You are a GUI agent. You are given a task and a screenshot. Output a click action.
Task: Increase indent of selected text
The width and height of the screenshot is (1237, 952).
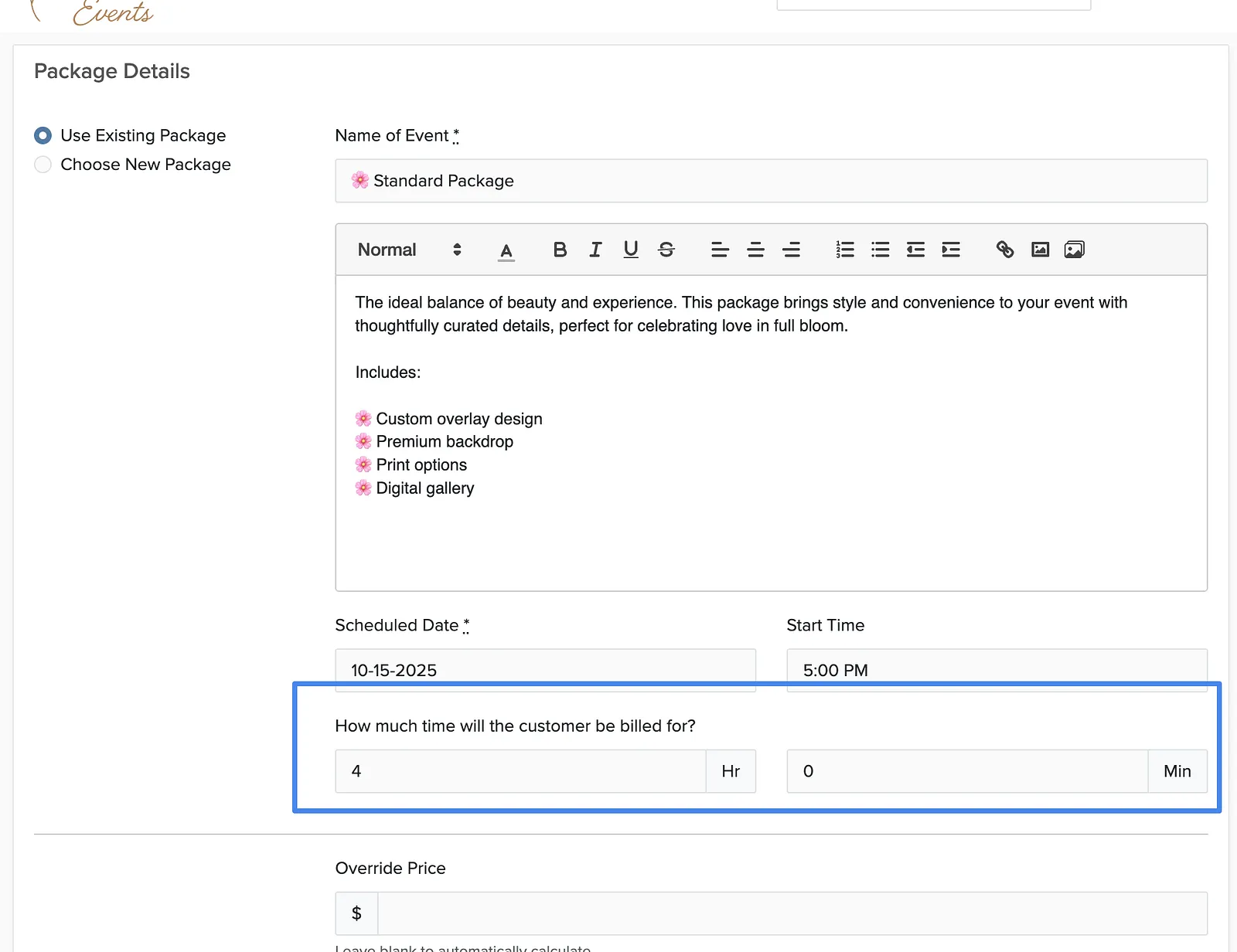(x=951, y=250)
